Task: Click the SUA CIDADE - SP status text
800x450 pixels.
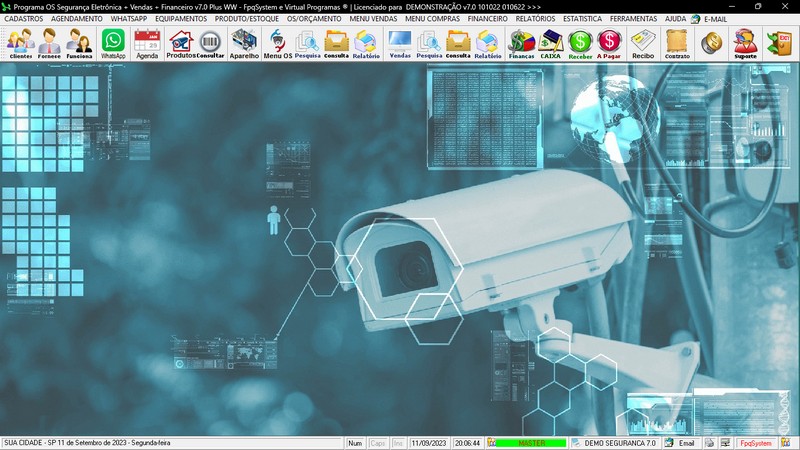Action: point(87,443)
